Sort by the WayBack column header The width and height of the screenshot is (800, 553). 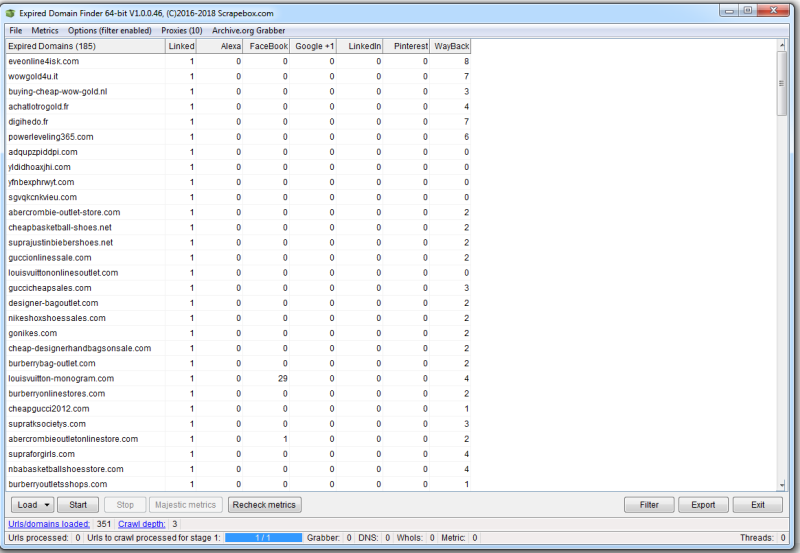[451, 46]
